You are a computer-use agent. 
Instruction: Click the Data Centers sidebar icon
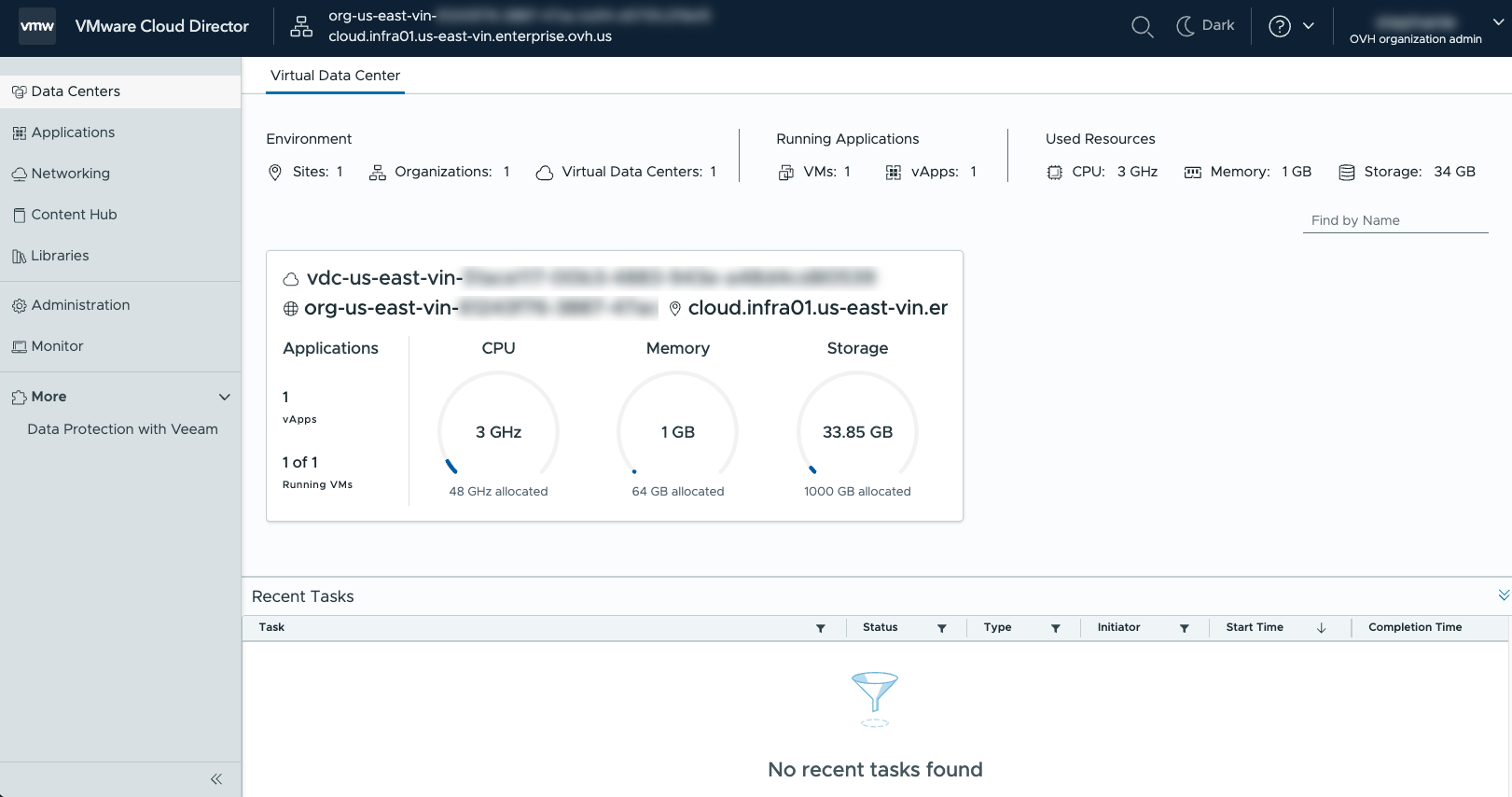coord(19,92)
